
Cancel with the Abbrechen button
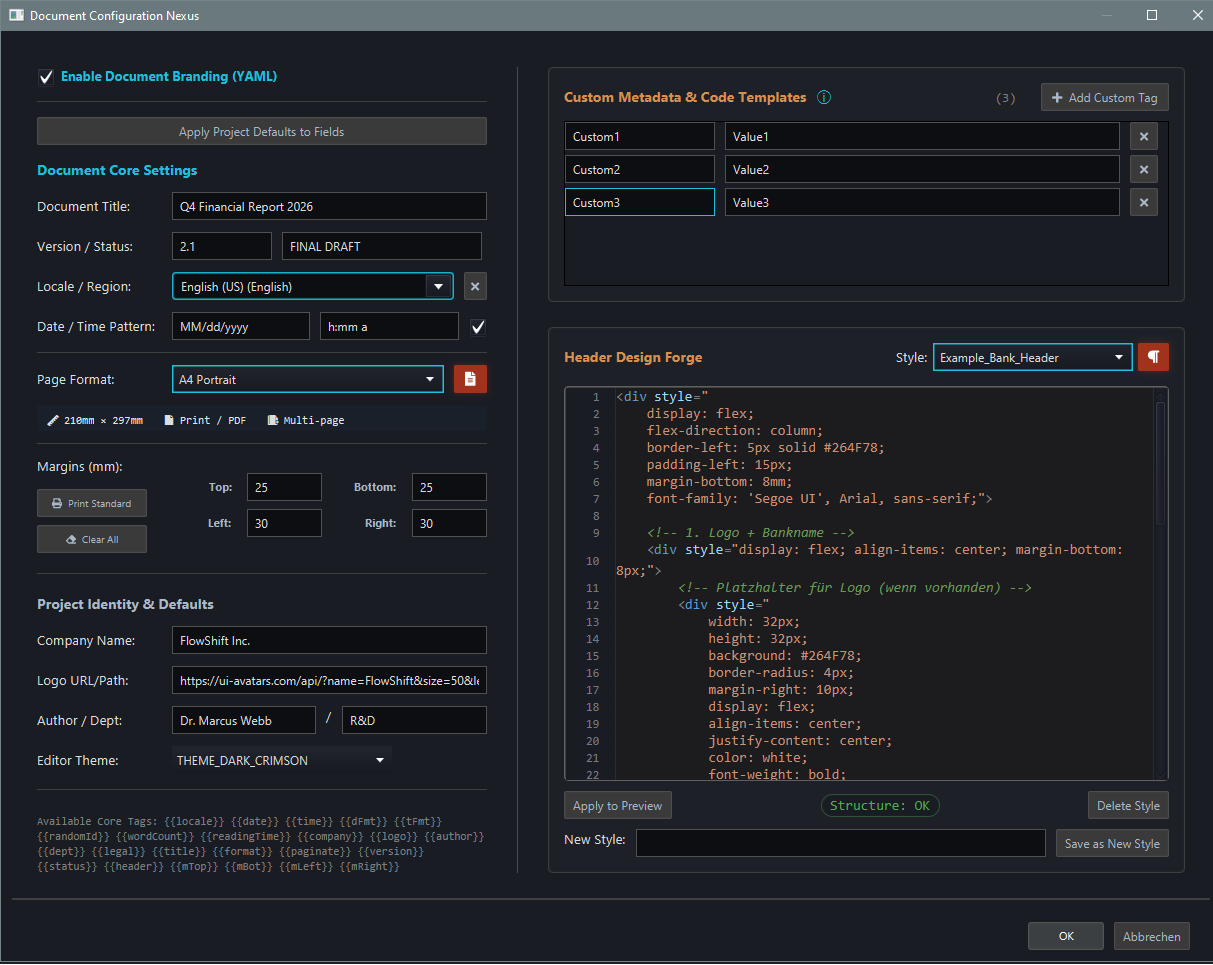[1152, 937]
